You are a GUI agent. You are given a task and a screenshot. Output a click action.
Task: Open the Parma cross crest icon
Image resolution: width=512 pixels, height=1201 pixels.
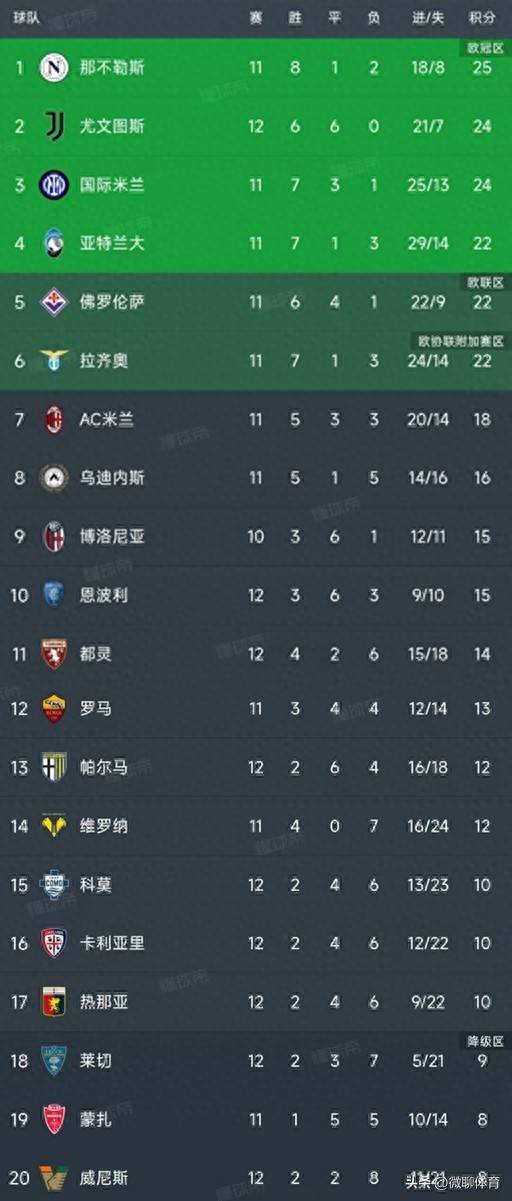(53, 768)
